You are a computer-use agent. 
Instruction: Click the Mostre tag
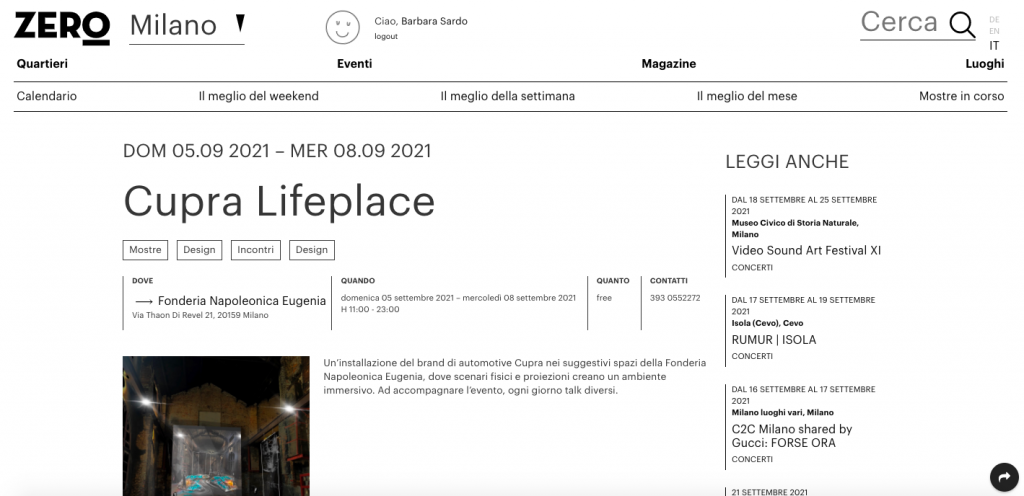145,250
